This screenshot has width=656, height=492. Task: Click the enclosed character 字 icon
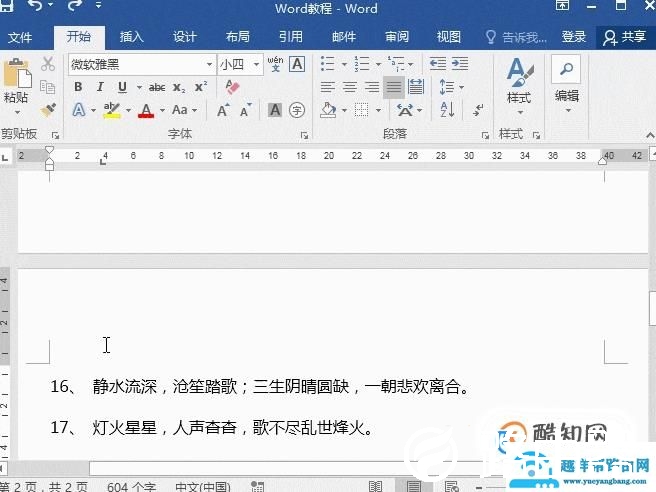[297, 110]
